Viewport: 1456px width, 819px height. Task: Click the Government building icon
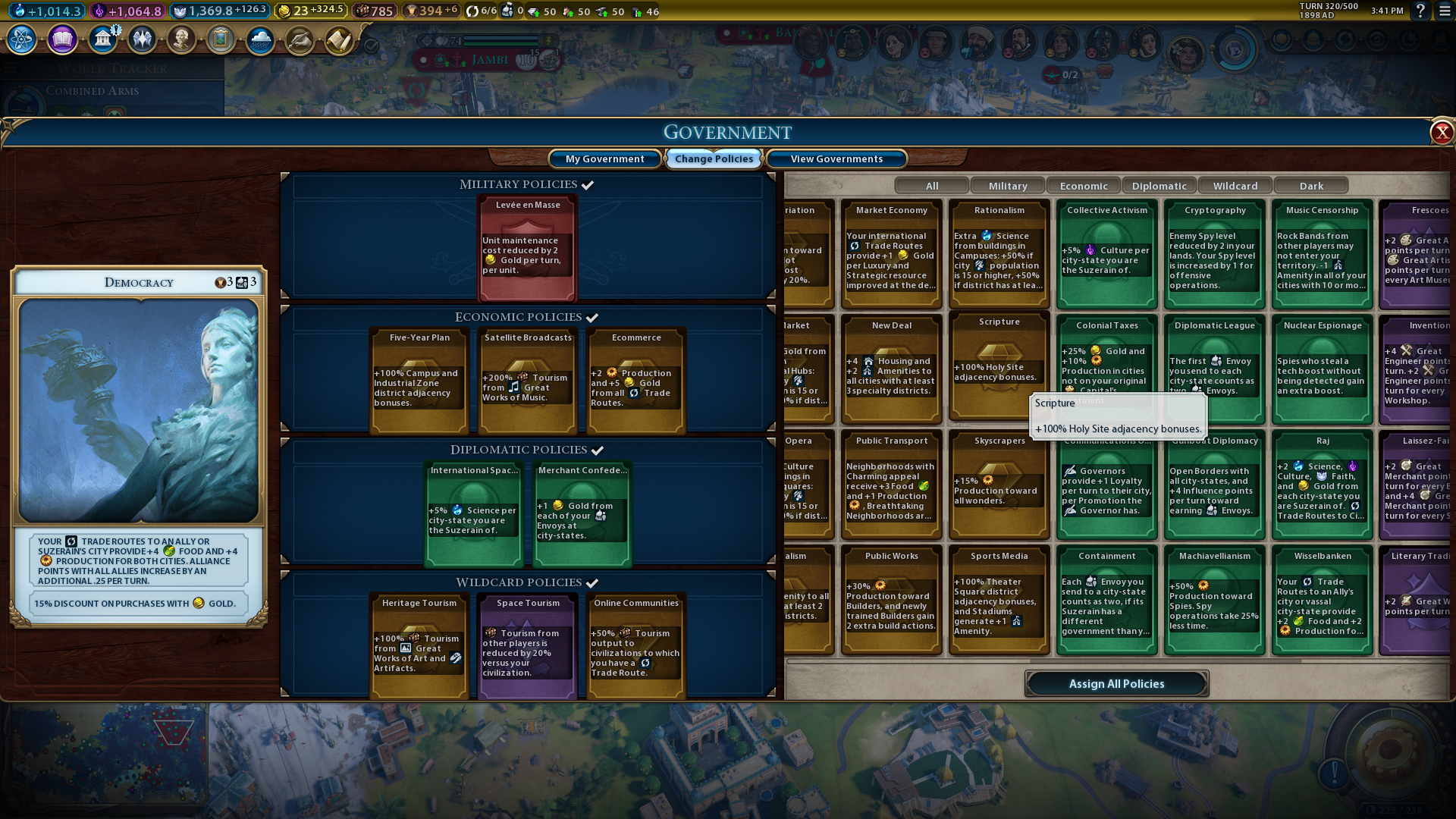pos(102,39)
